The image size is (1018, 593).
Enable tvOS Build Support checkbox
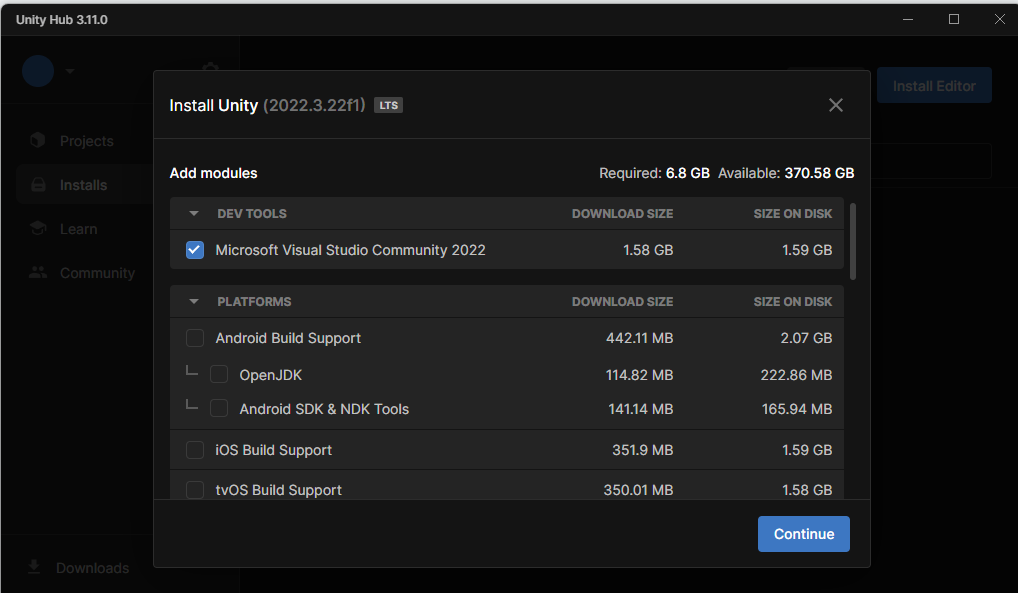(x=195, y=490)
